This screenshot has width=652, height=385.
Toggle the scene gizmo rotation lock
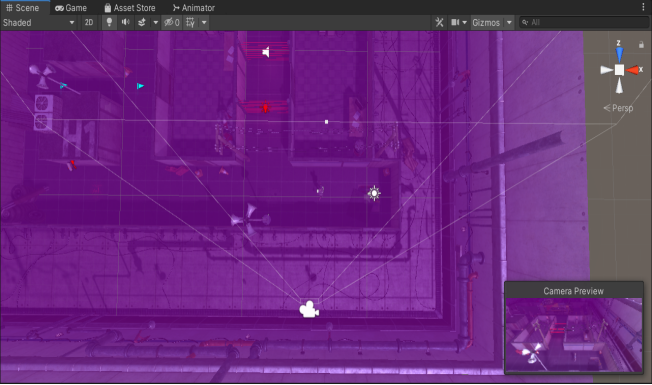click(641, 44)
